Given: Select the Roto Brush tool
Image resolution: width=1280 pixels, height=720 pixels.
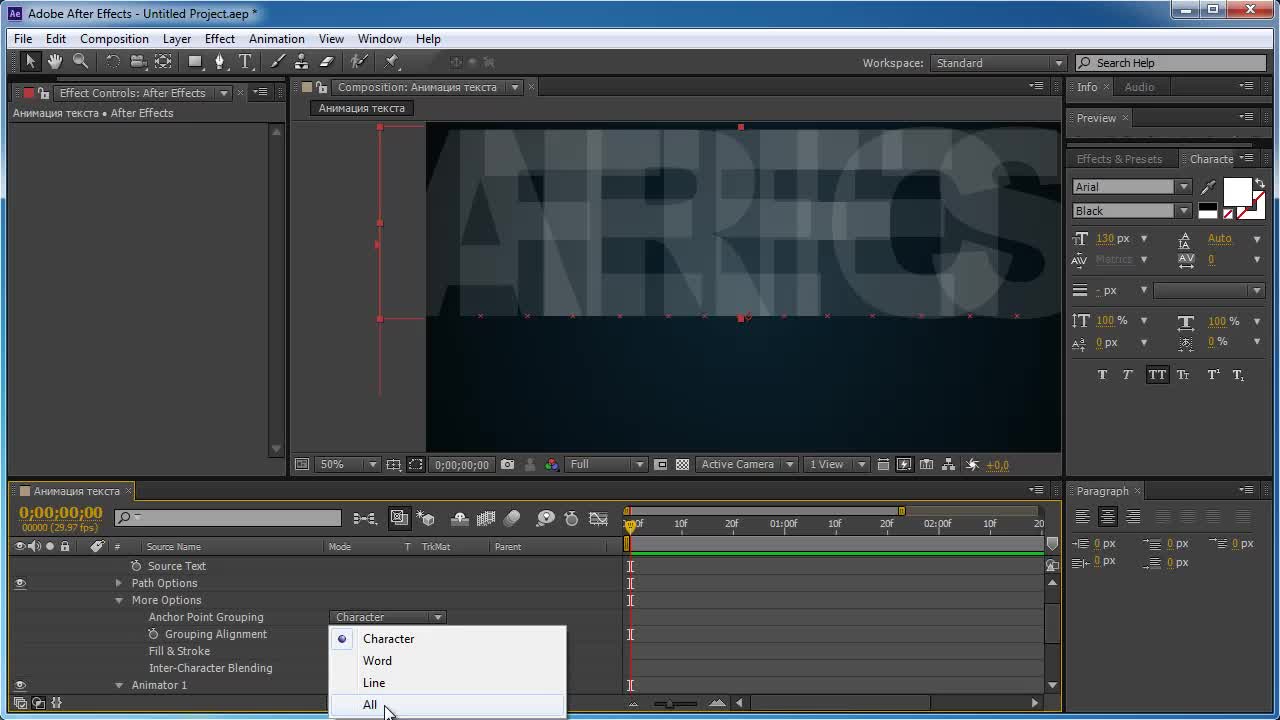Looking at the screenshot, I should pos(359,62).
